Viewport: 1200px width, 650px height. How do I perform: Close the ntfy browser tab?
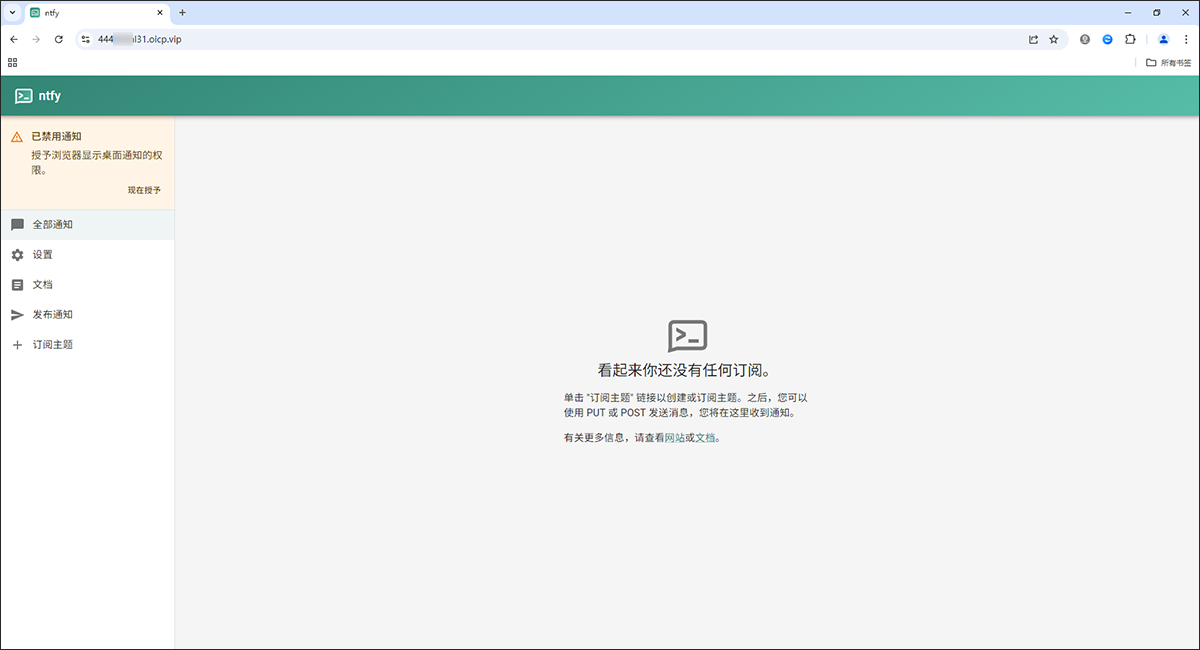click(159, 13)
